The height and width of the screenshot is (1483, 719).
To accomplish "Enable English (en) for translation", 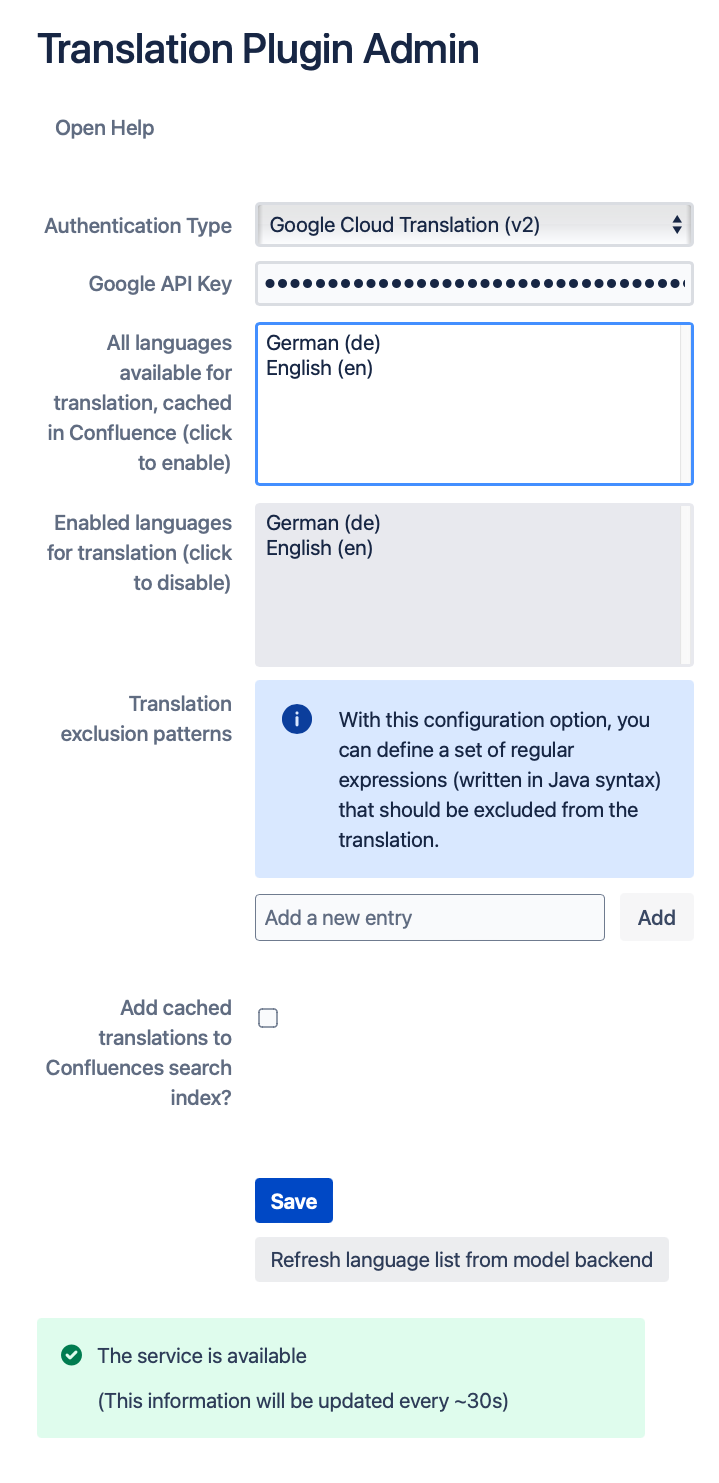I will pos(318,367).
